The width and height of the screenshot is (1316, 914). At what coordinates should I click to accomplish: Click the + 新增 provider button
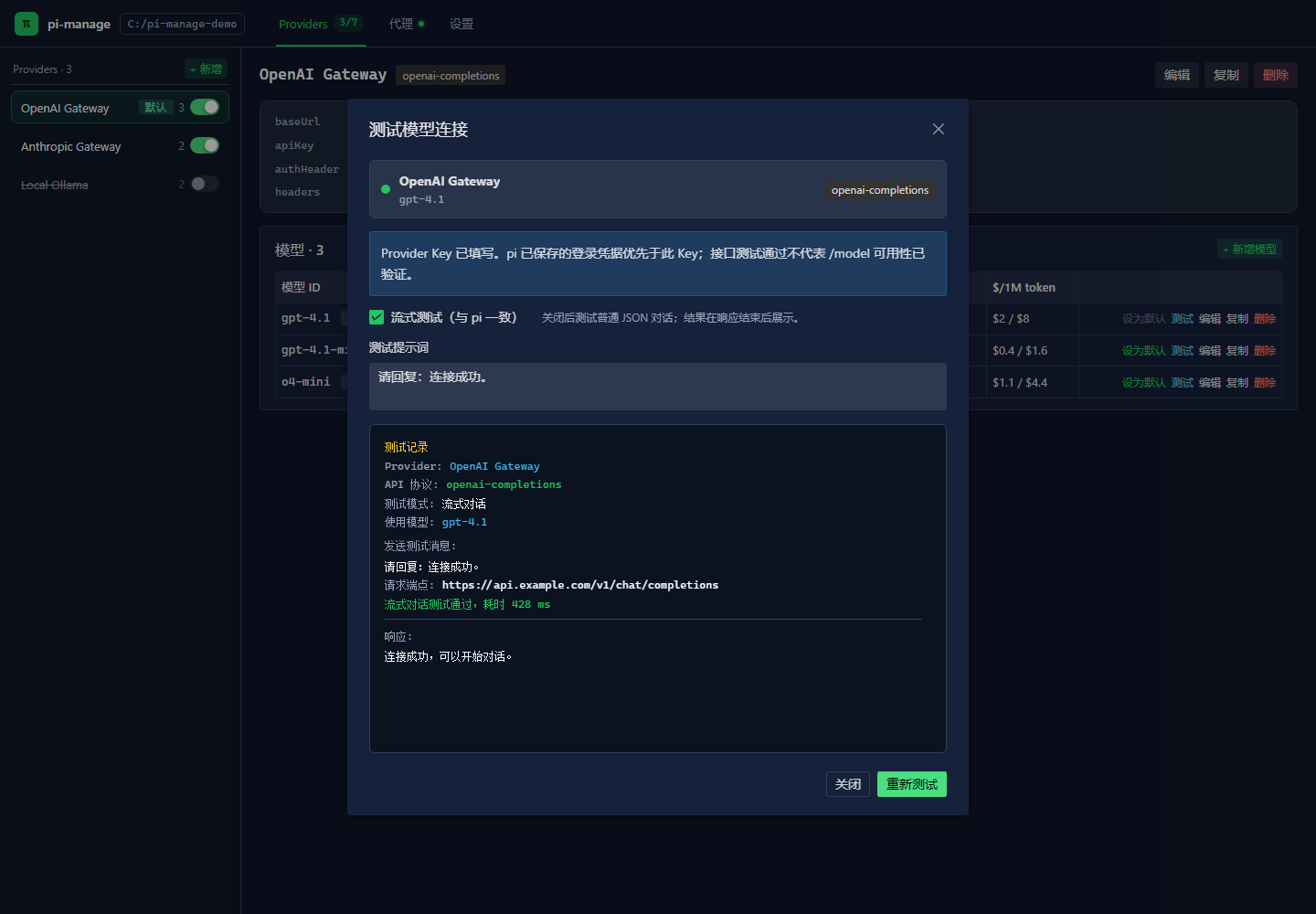pyautogui.click(x=207, y=69)
